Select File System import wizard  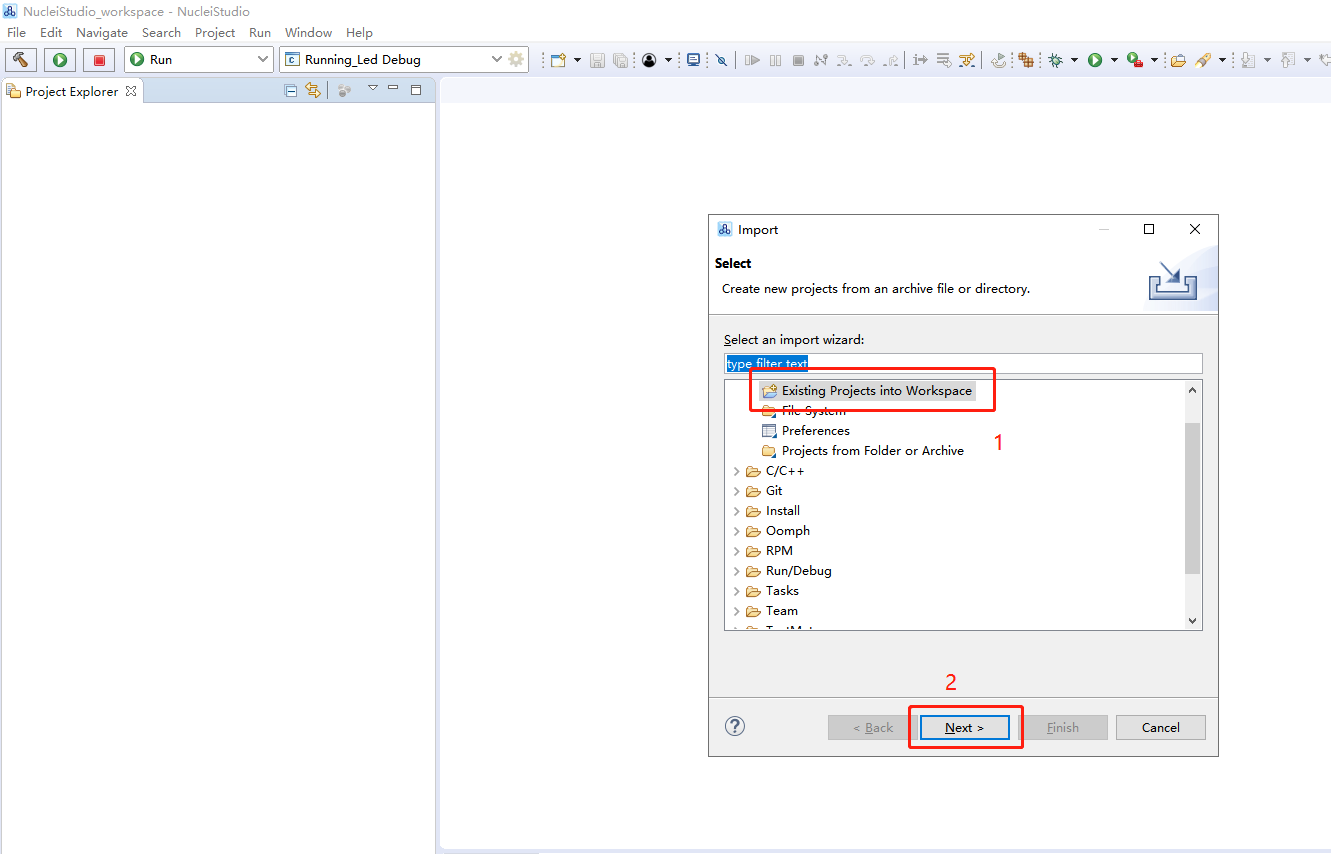point(803,411)
